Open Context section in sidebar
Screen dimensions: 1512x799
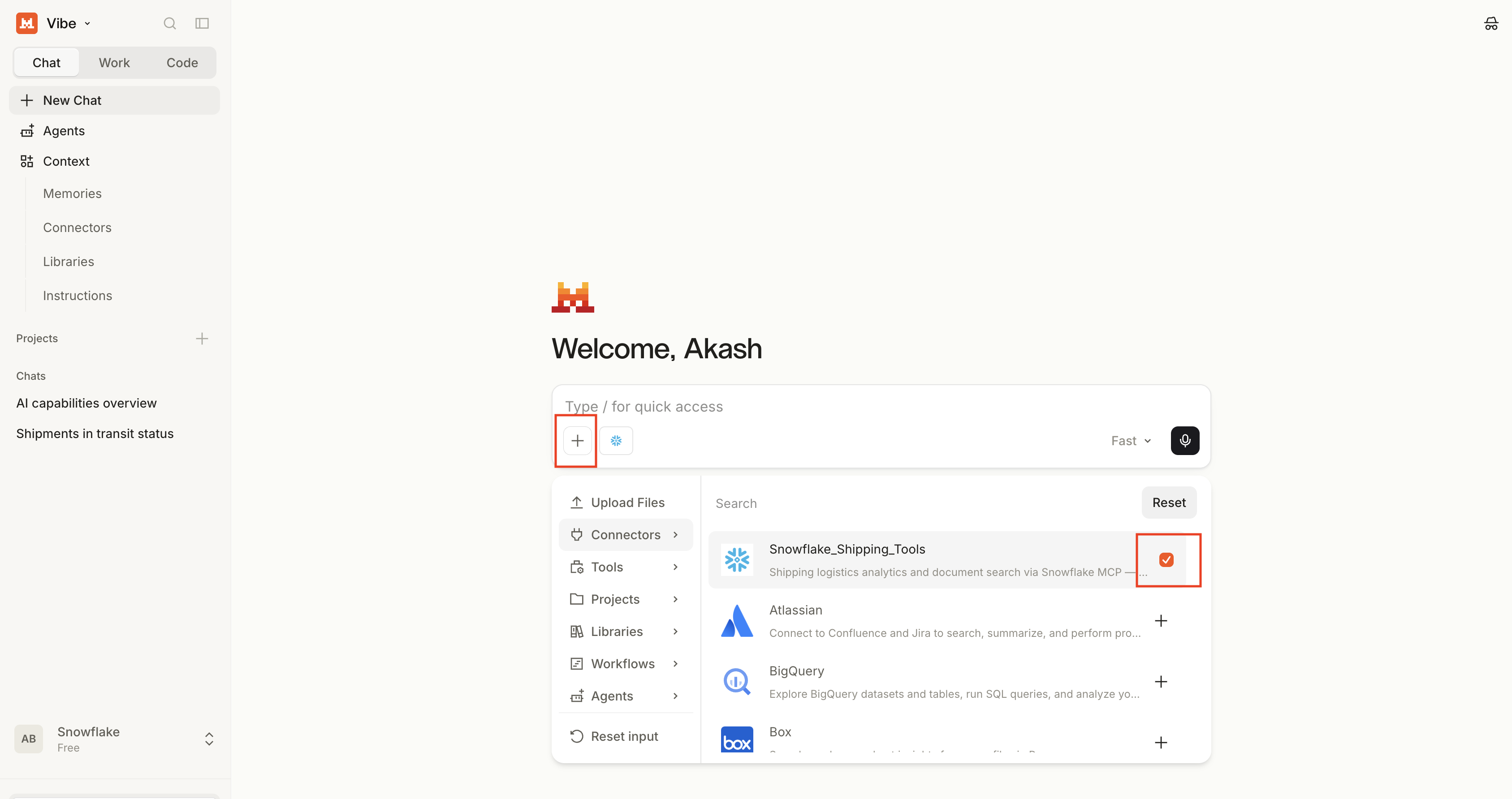[x=114, y=161]
